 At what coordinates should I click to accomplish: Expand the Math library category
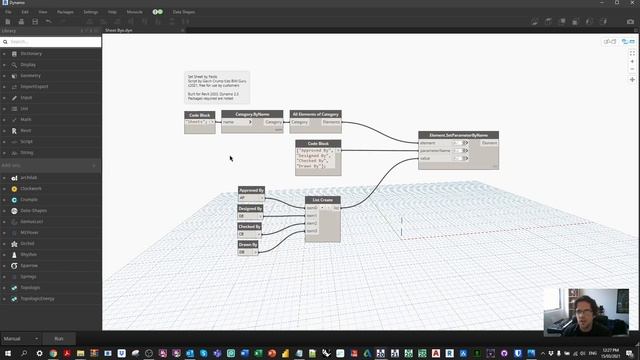(4, 120)
